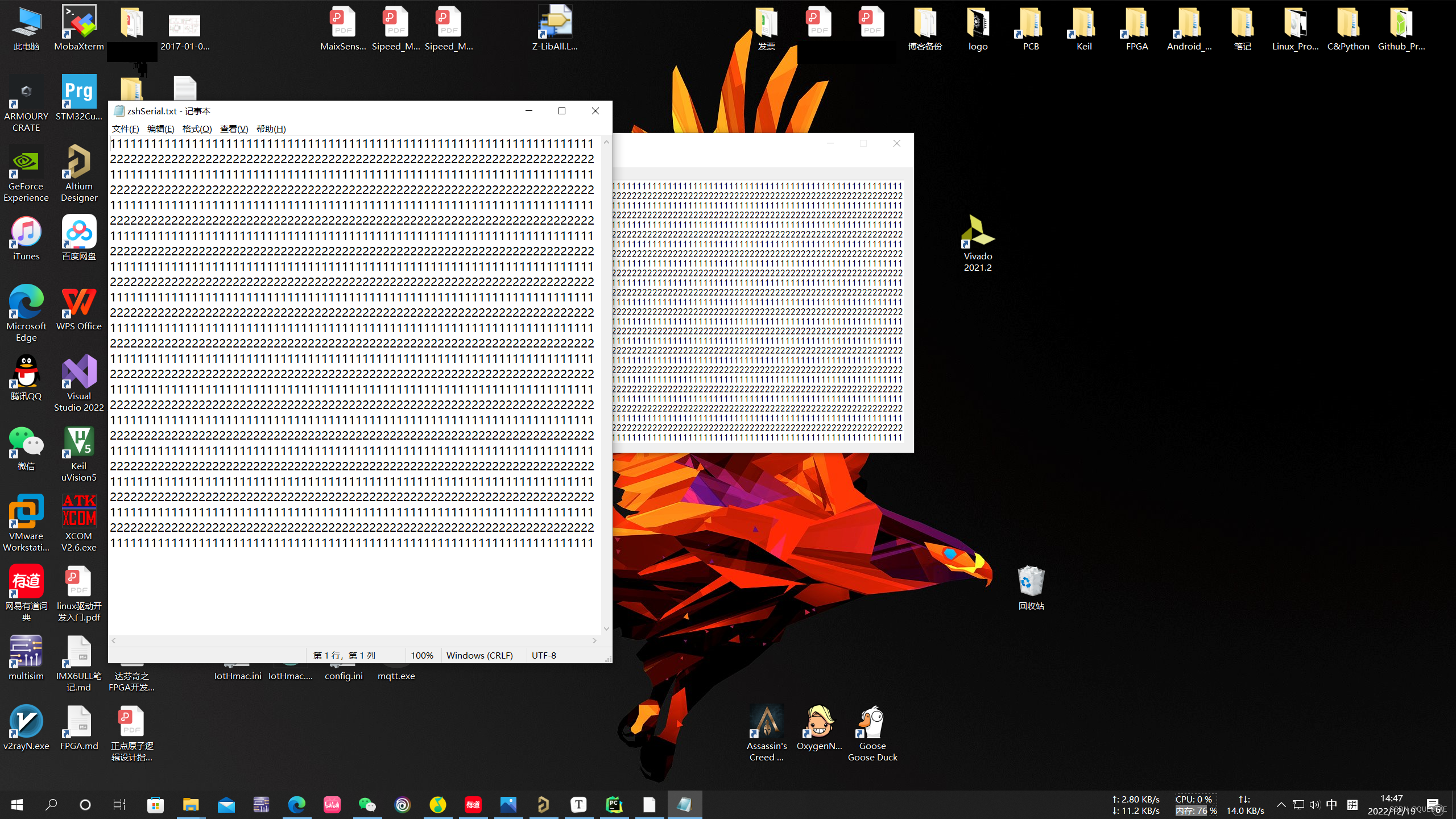Image resolution: width=1456 pixels, height=819 pixels.
Task: Click Notepad horizontal scrollbar right arrow
Action: click(x=594, y=641)
